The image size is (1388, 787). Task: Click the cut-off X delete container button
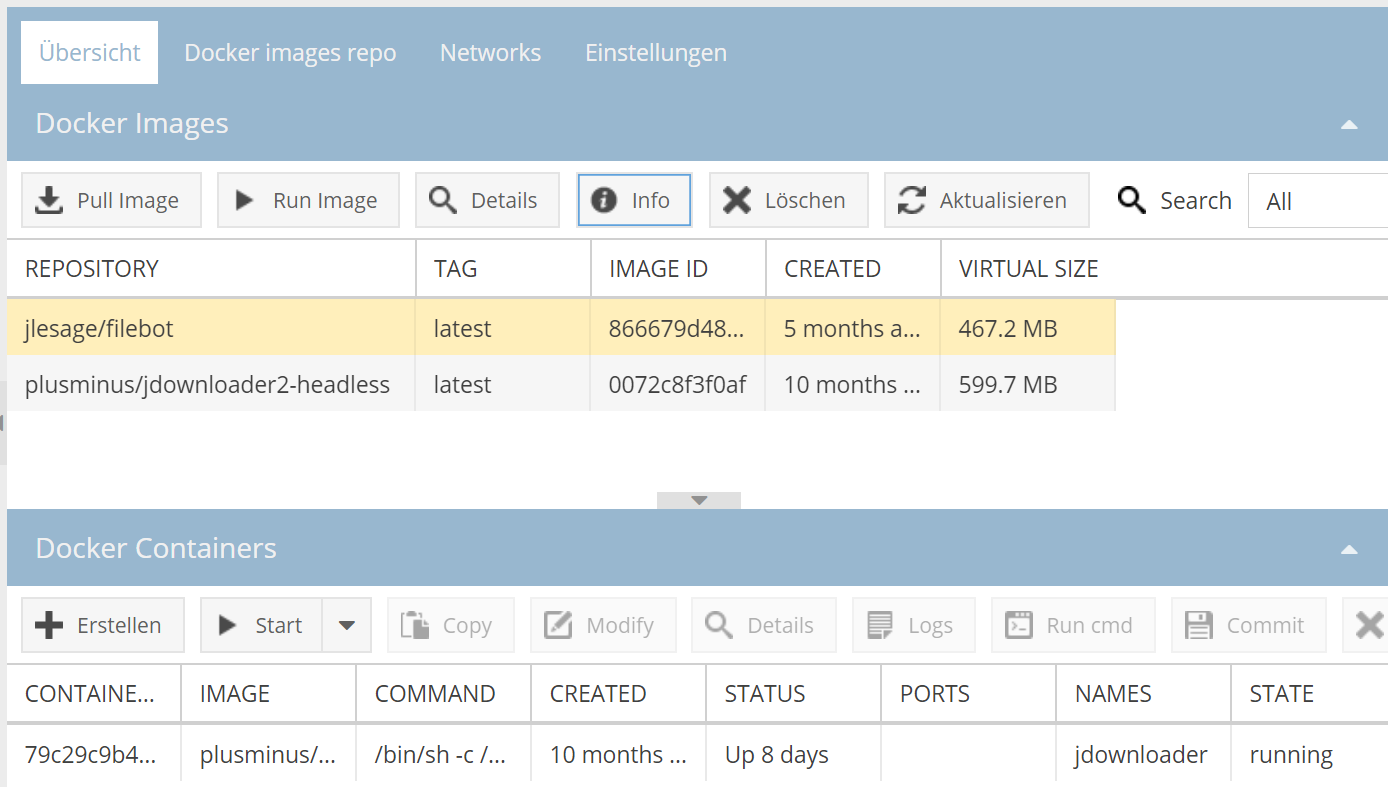(1366, 625)
